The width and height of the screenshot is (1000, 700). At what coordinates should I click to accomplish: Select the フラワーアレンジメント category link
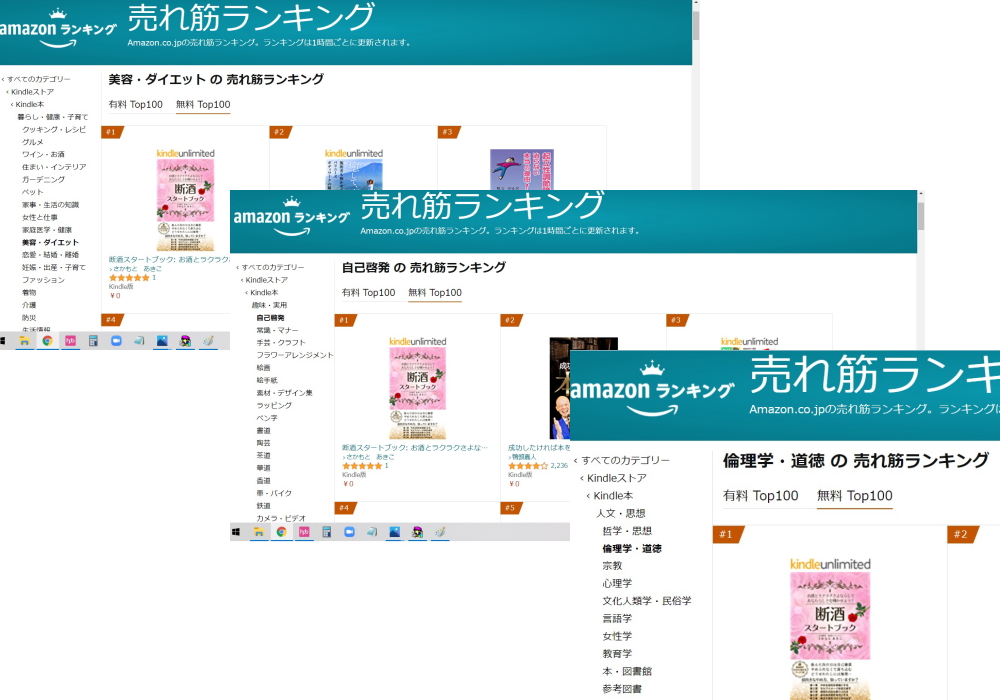coord(294,355)
